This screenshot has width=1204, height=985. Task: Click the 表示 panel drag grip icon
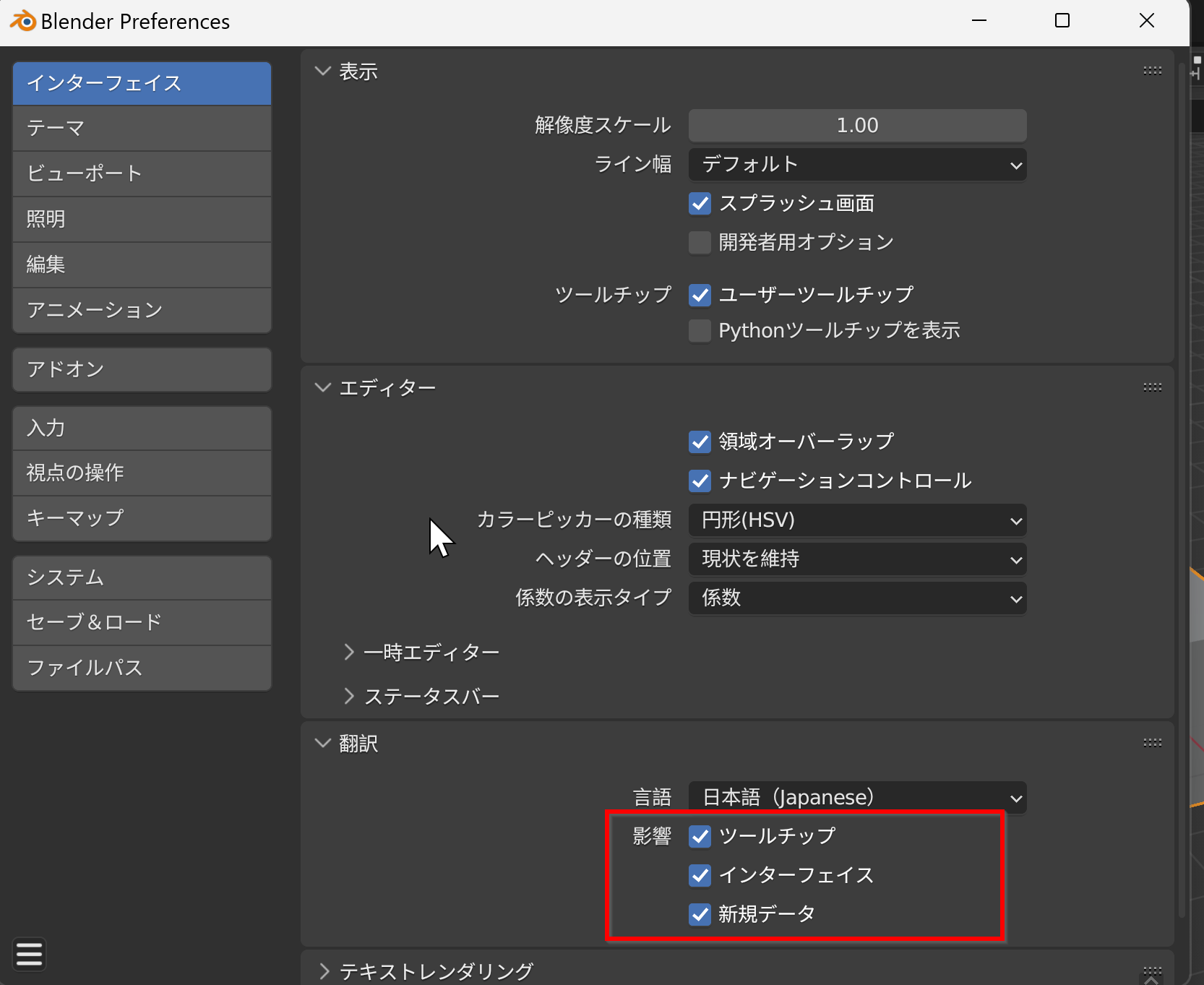pyautogui.click(x=1152, y=71)
